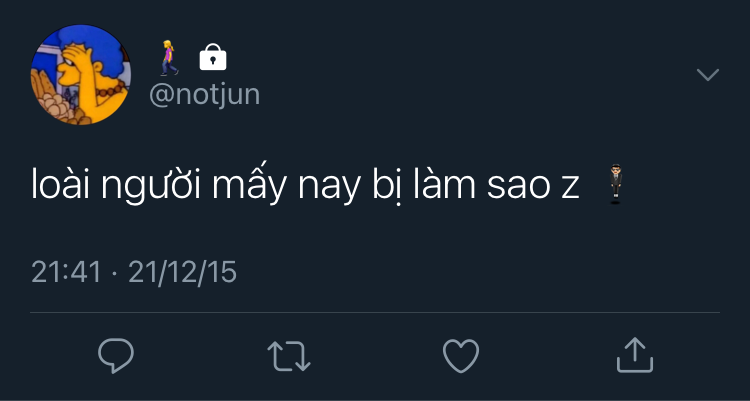The image size is (750, 401).
Task: Open the Simpsons avatar profile picture
Action: [81, 75]
